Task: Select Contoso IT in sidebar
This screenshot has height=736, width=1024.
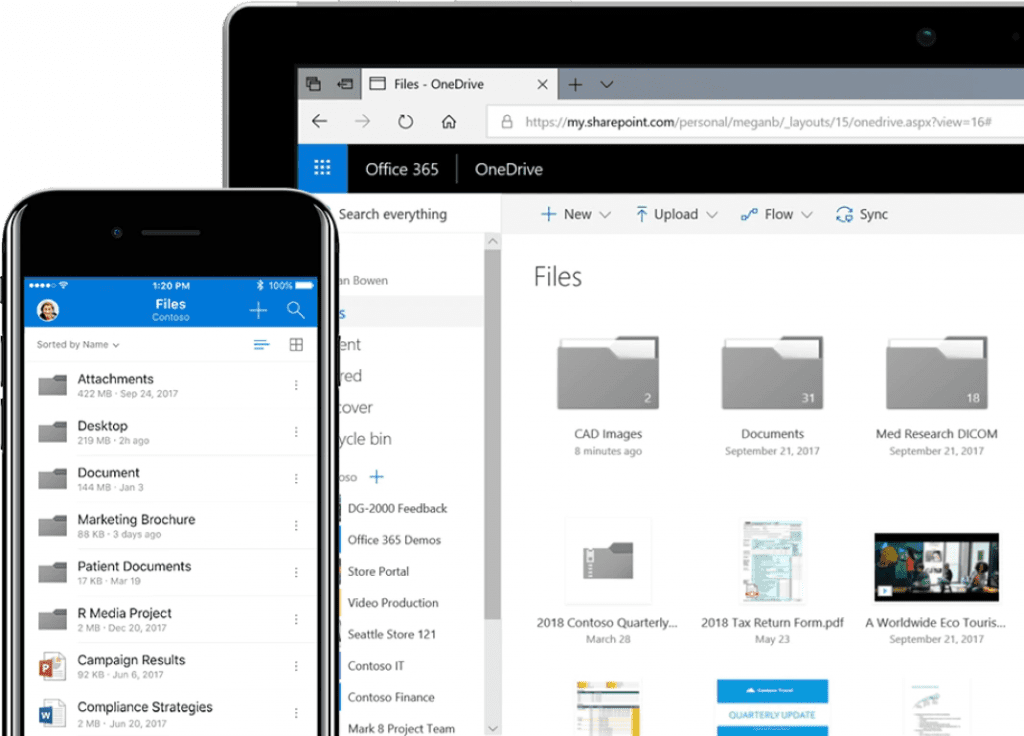Action: (x=376, y=665)
